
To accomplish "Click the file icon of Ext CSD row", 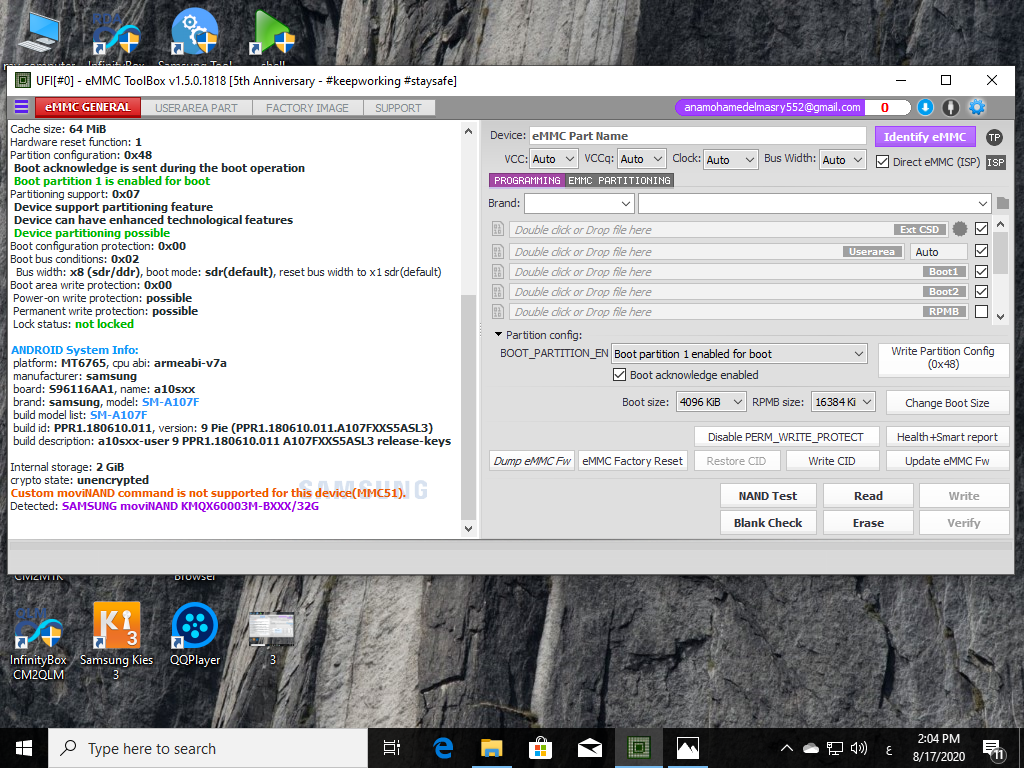I will [x=498, y=229].
